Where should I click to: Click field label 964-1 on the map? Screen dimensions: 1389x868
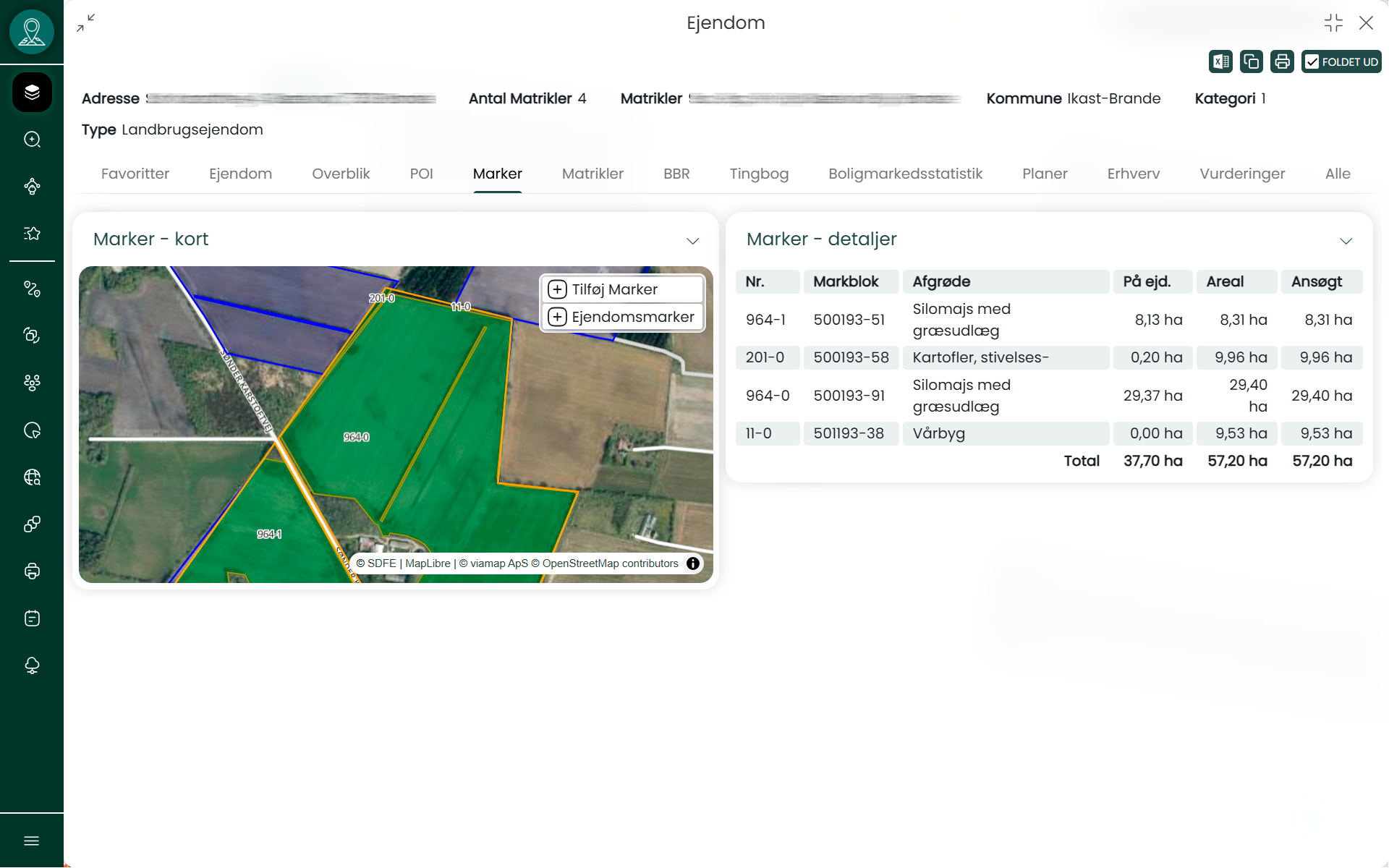pyautogui.click(x=269, y=534)
